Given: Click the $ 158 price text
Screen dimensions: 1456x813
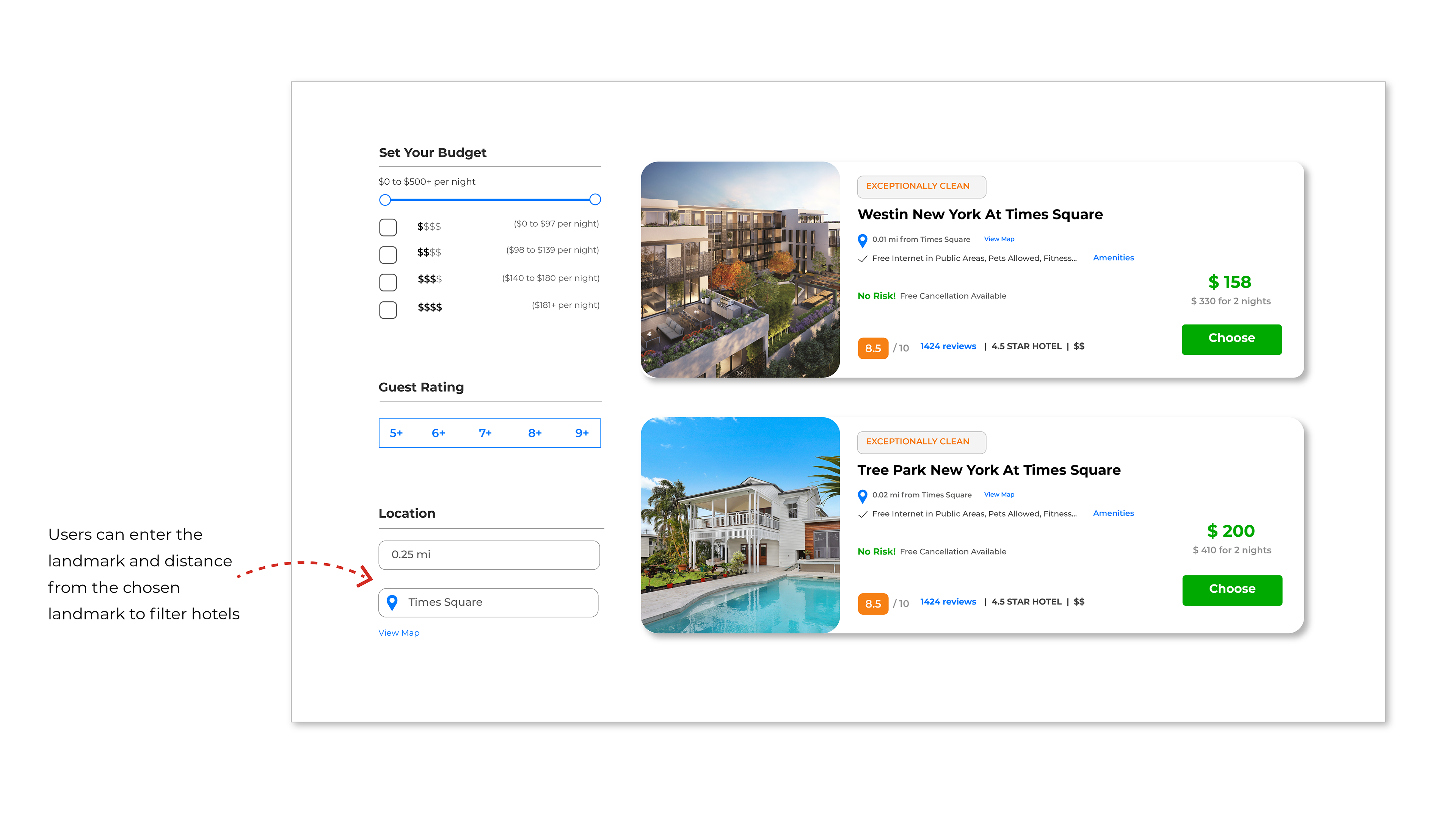Looking at the screenshot, I should pos(1229,282).
